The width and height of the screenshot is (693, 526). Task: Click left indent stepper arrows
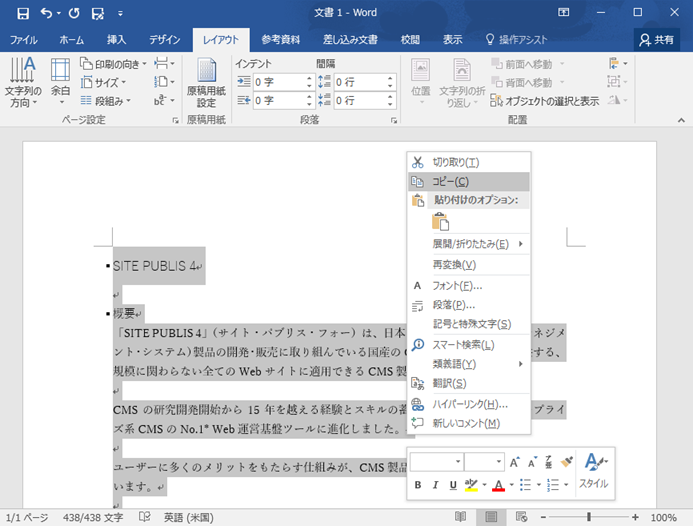309,82
